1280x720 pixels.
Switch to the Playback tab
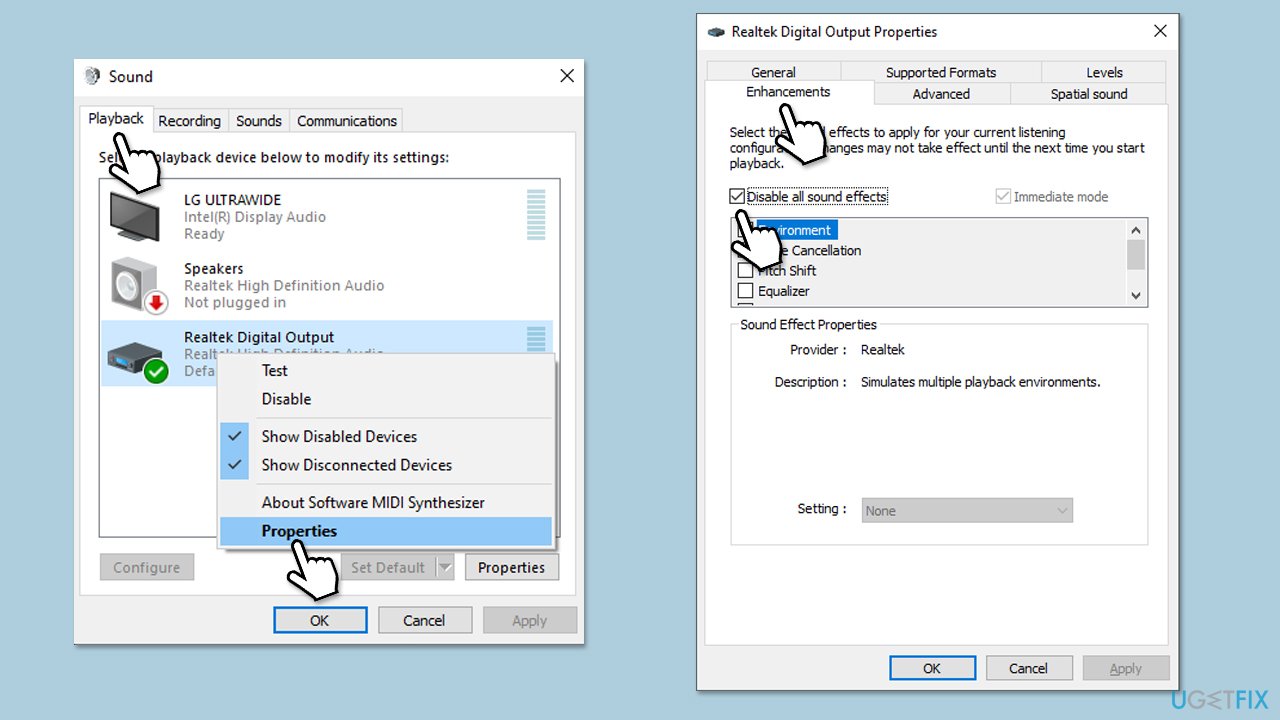(116, 119)
